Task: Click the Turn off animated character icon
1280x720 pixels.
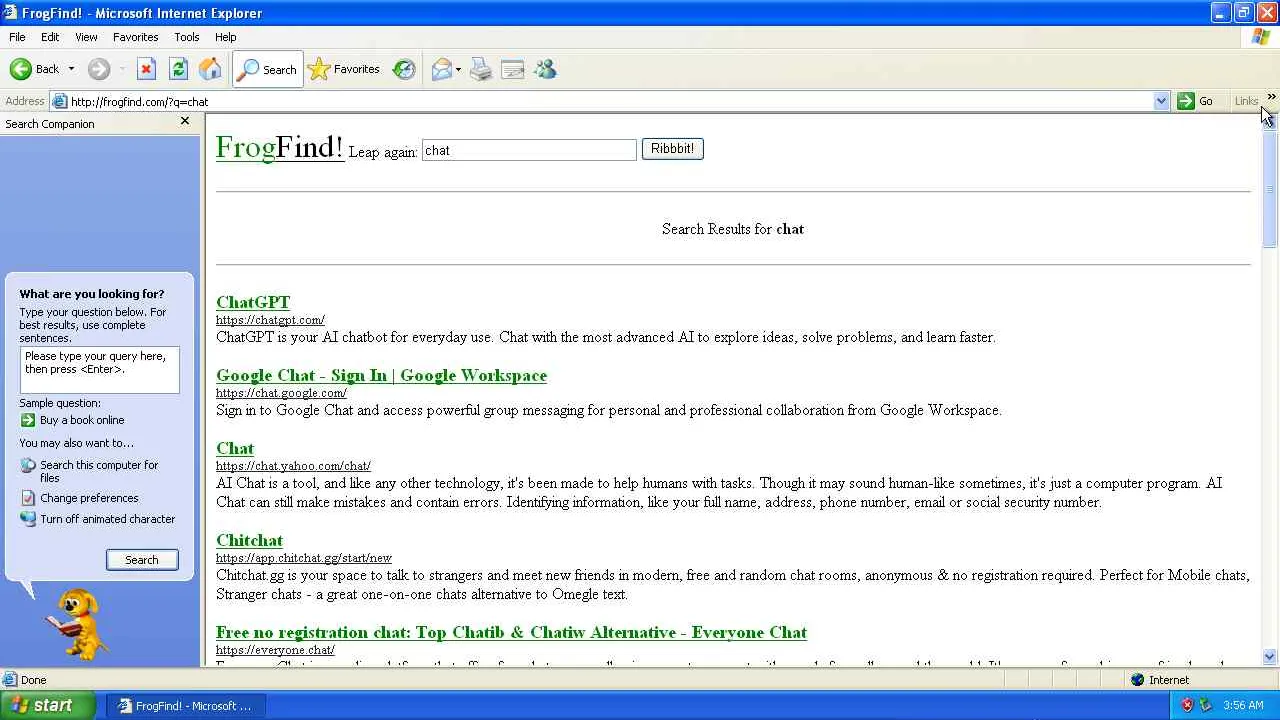Action: point(28,519)
